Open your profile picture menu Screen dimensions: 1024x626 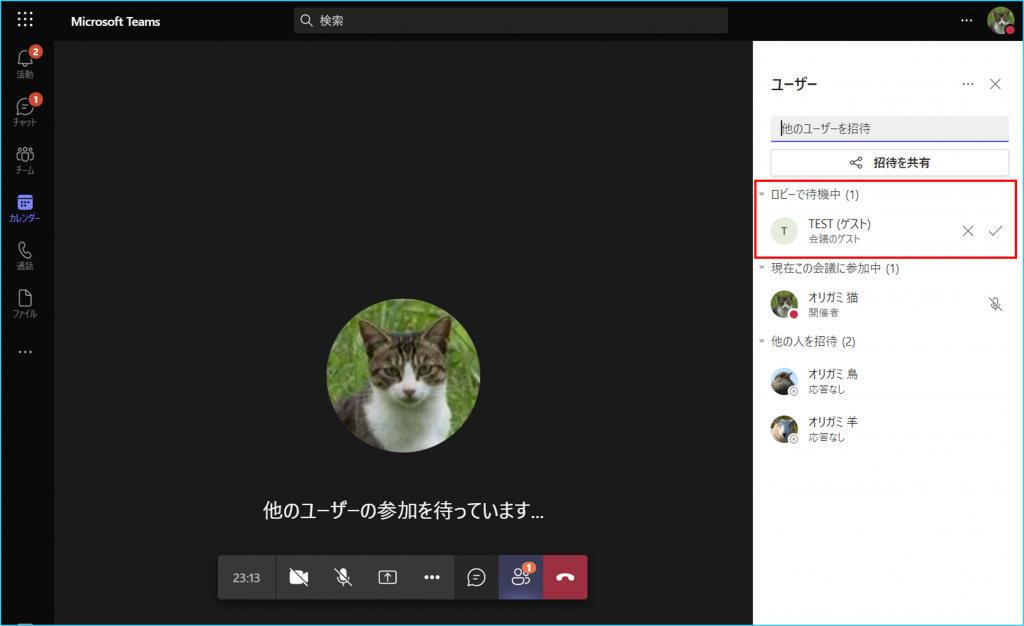pos(1000,20)
